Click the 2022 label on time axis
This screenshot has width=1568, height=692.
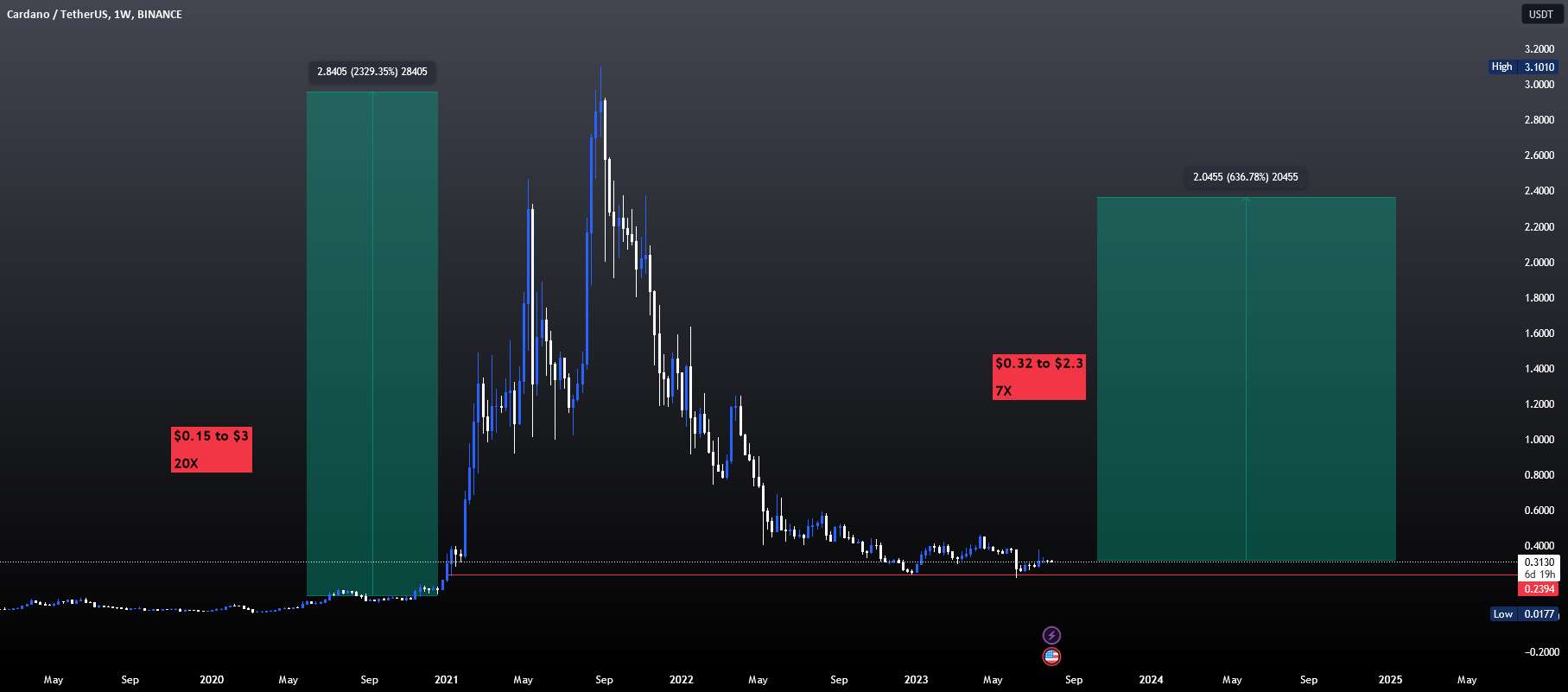(682, 680)
